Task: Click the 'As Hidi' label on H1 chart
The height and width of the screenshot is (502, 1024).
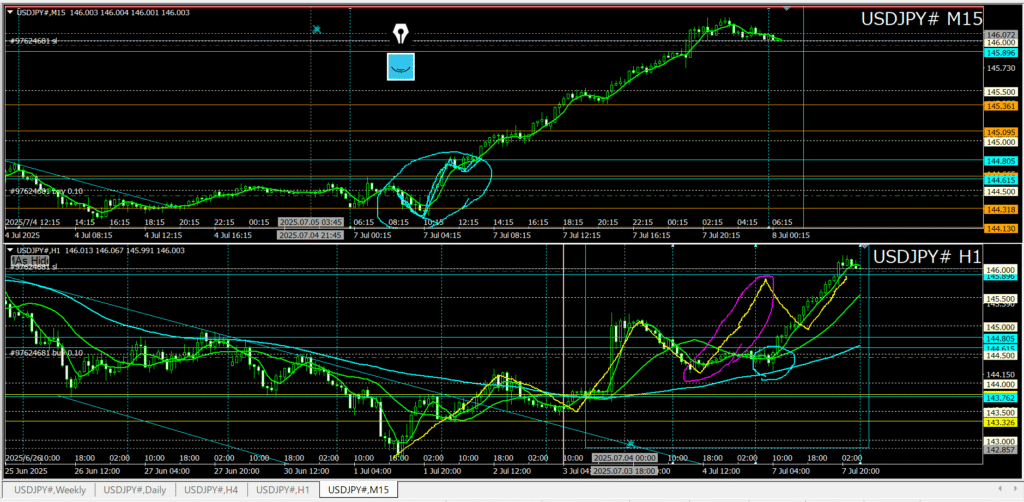Action: [x=30, y=260]
